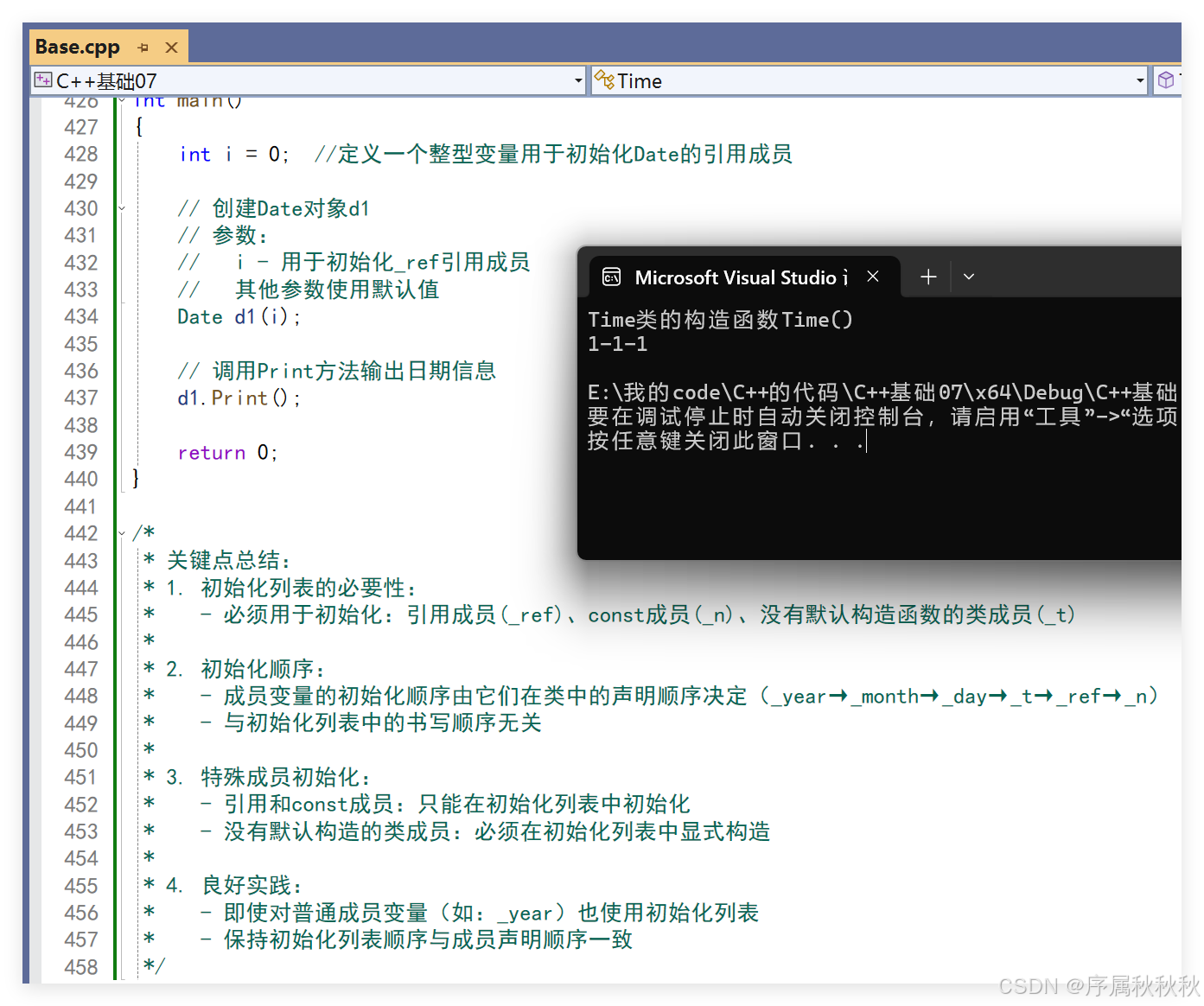The width and height of the screenshot is (1204, 1006).
Task: Click console output '1-1-1'
Action: tap(618, 344)
